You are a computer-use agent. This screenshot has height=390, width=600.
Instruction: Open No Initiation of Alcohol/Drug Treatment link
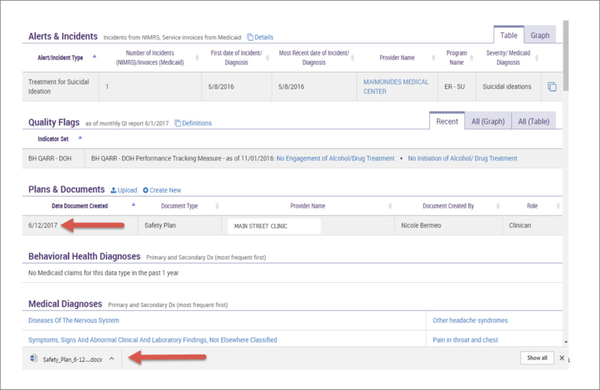462,158
